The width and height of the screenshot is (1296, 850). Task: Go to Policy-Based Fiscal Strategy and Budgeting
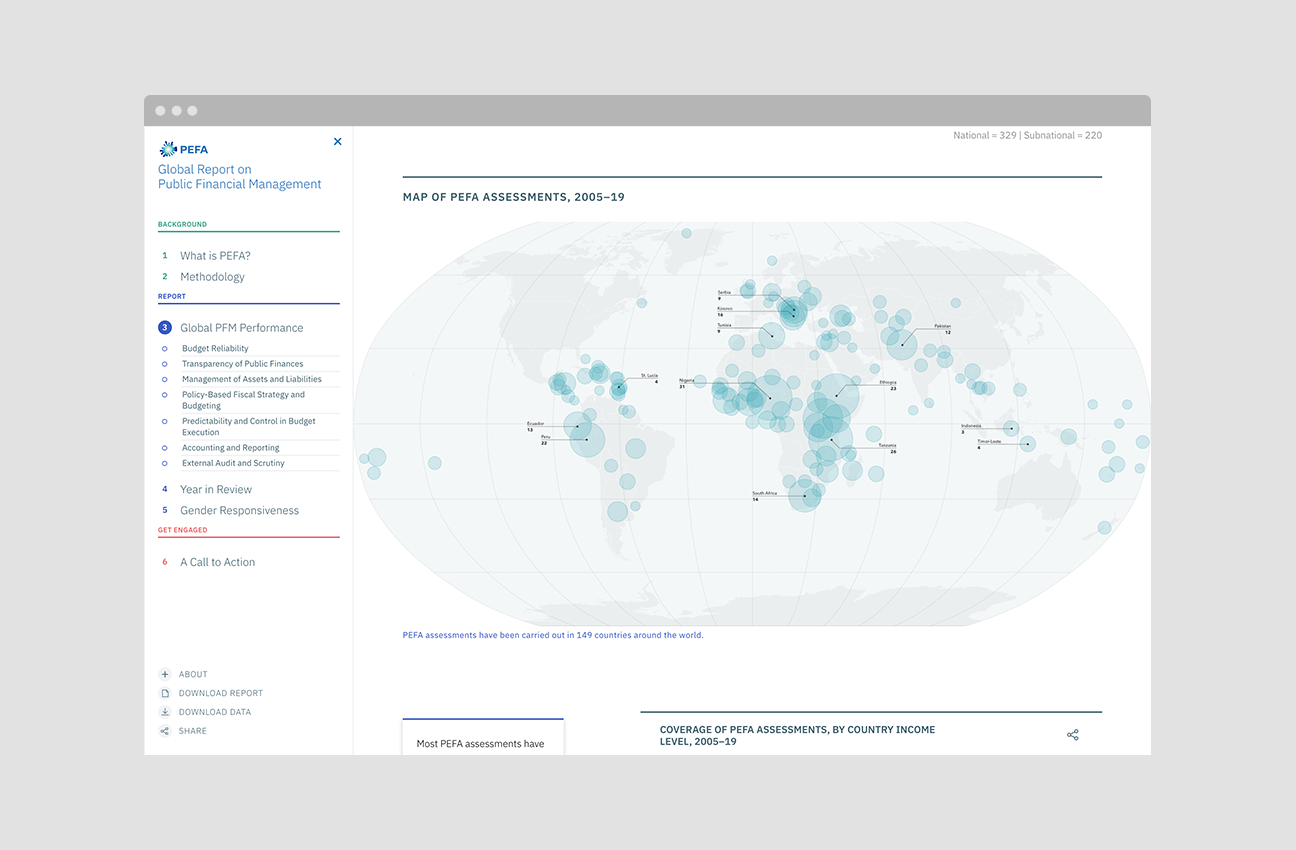(x=243, y=400)
